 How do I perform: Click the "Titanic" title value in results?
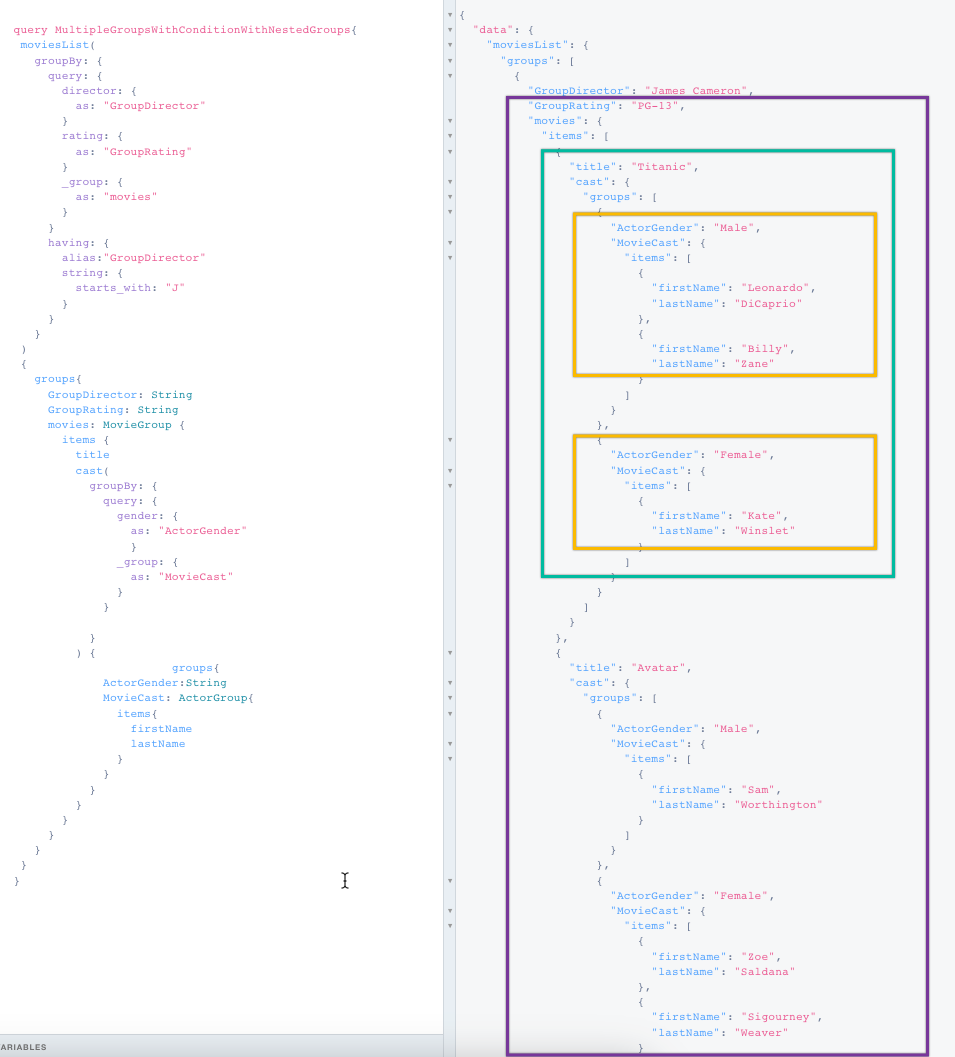(663, 167)
